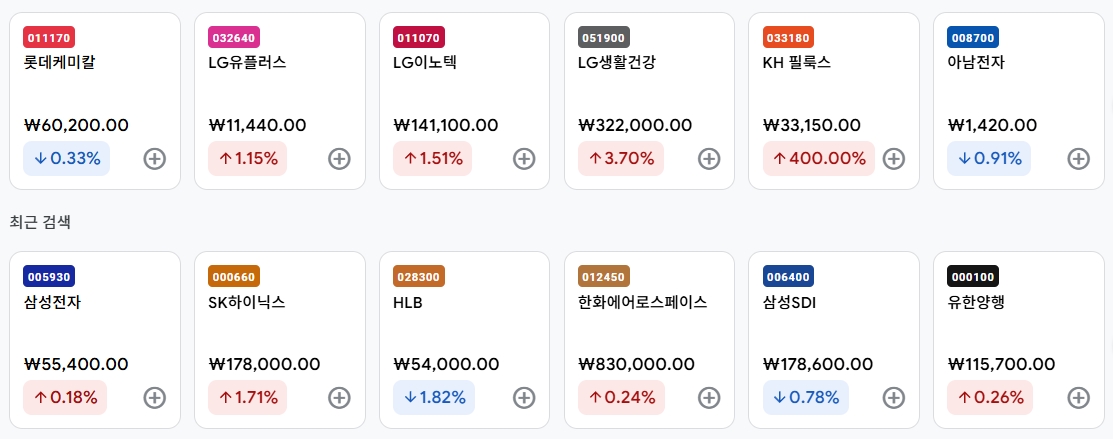Open the LG생활건강 price ₩322,000.00
The height and width of the screenshot is (439, 1113).
pyautogui.click(x=635, y=125)
